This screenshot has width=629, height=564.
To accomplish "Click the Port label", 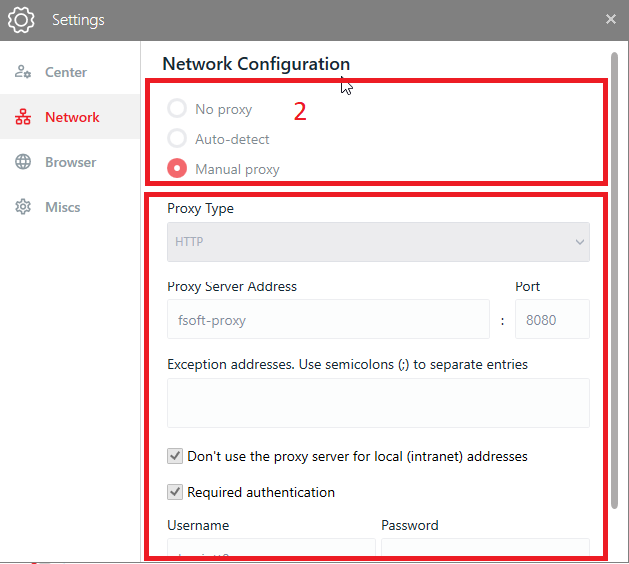I will click(x=528, y=286).
